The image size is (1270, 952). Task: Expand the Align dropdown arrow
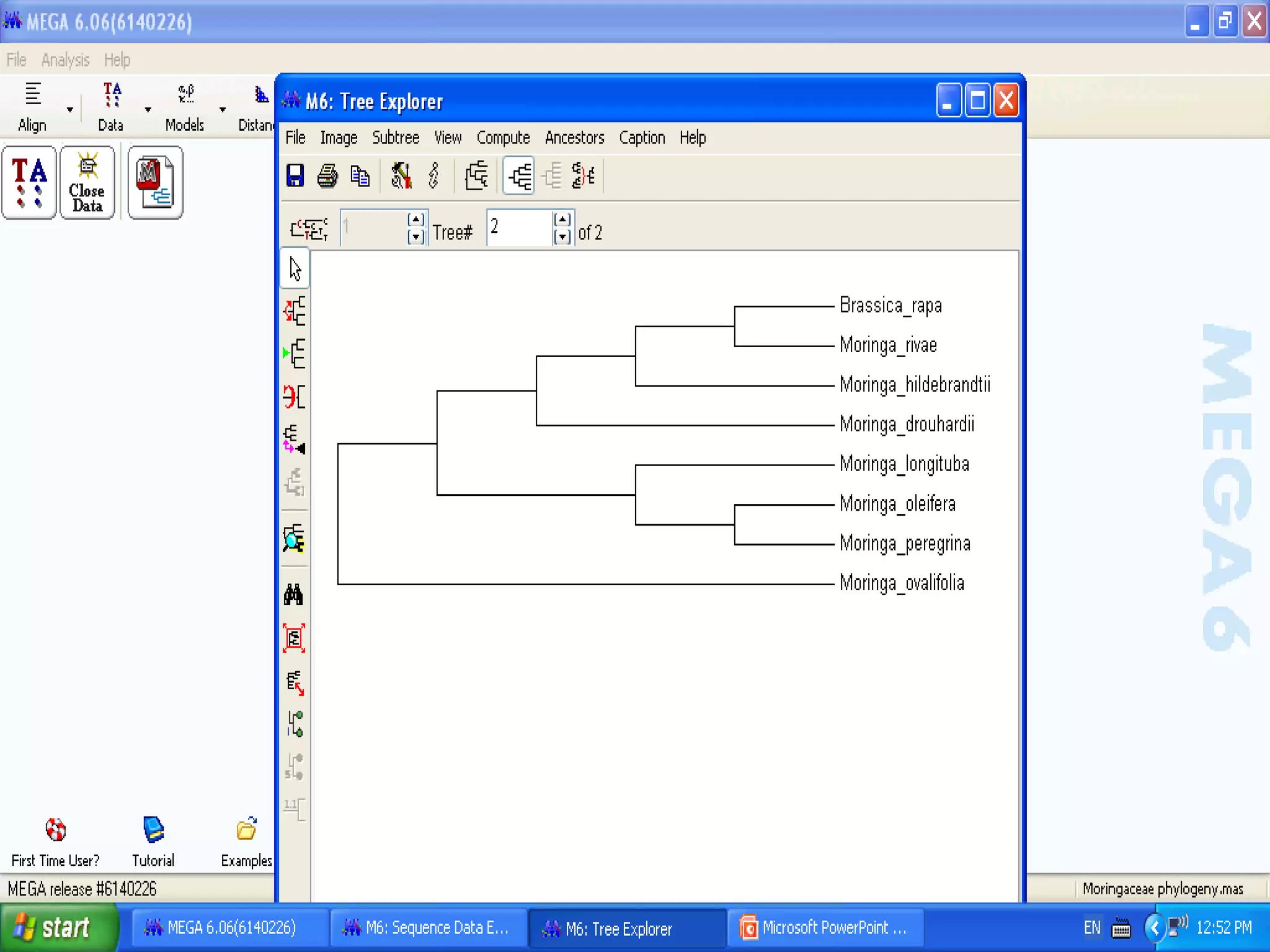pos(70,110)
